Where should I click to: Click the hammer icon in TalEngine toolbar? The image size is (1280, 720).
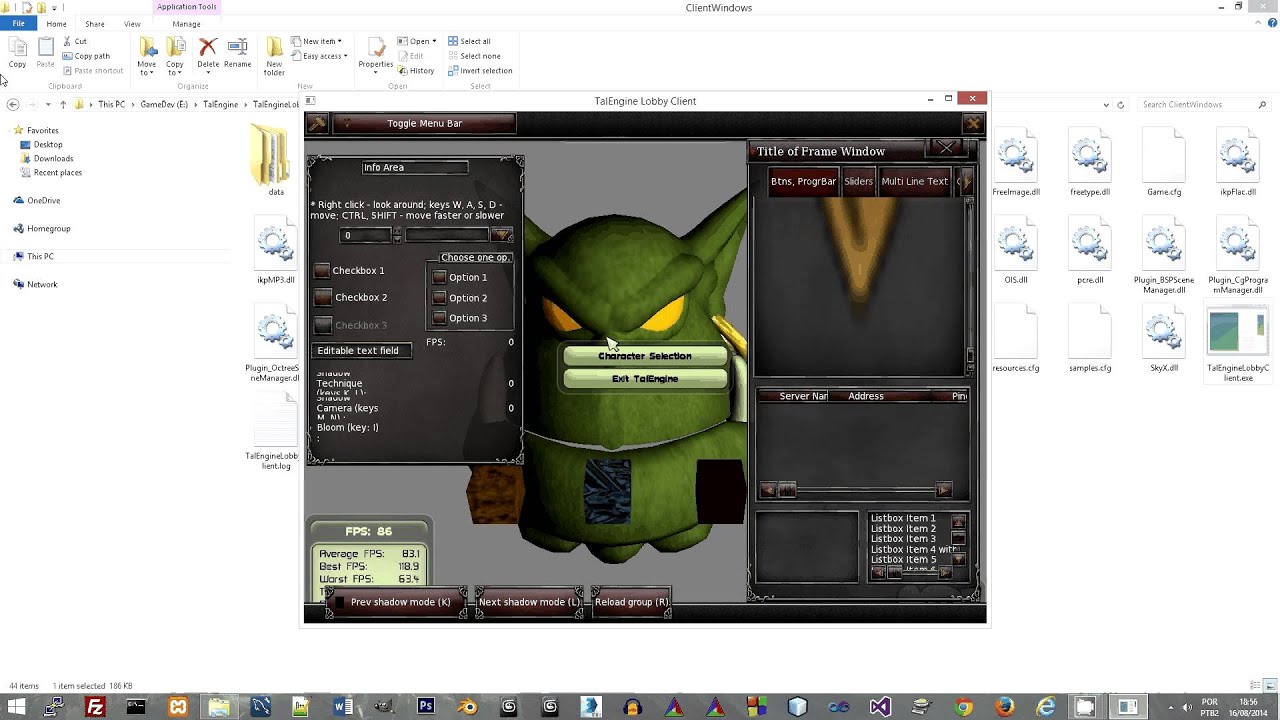[x=317, y=123]
